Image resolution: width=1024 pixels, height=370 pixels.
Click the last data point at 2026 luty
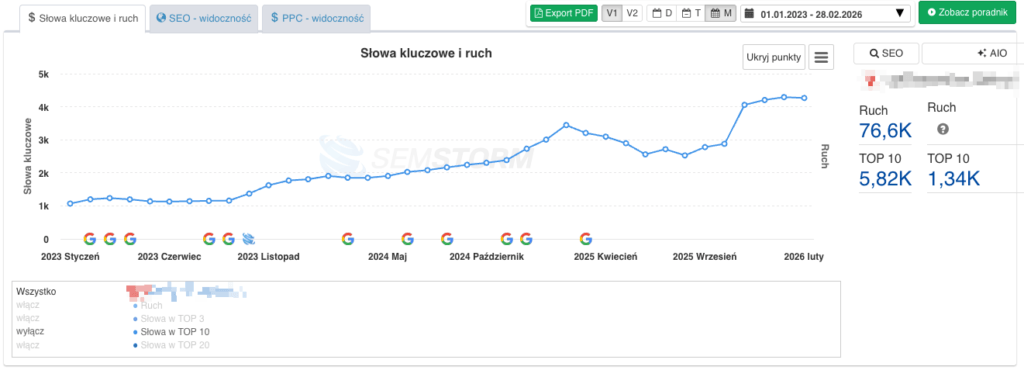[805, 98]
